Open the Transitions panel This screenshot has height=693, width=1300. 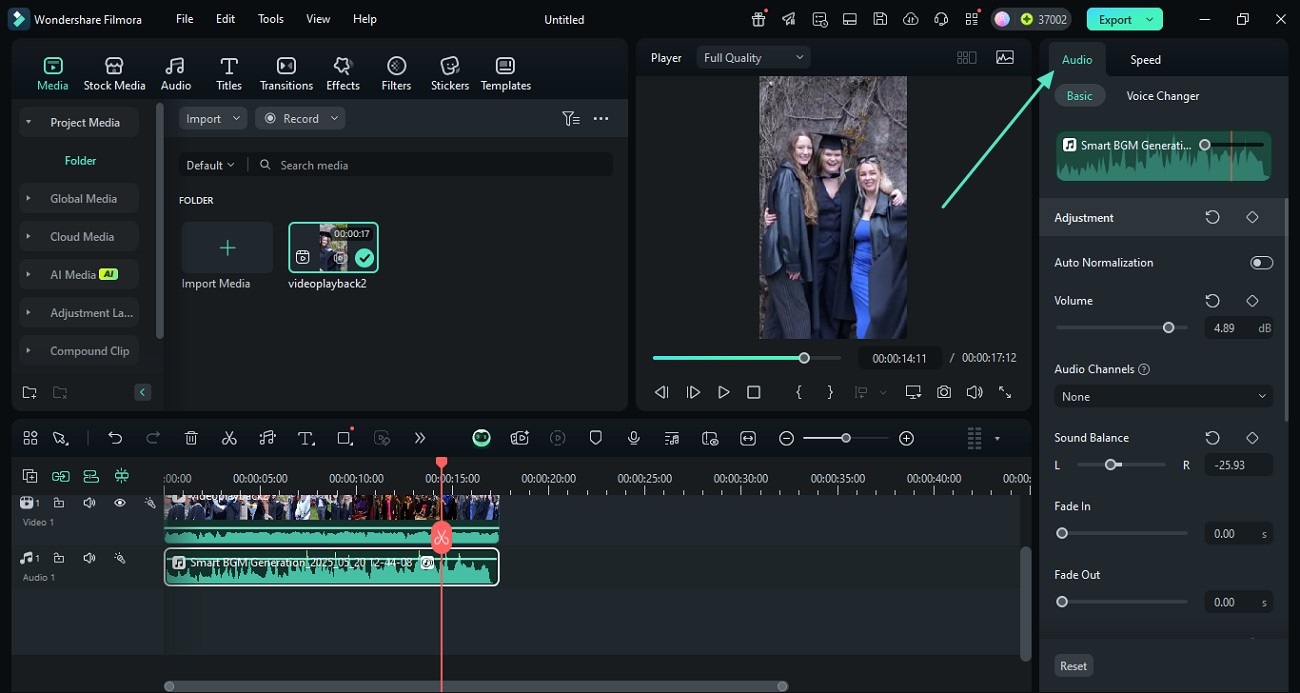[x=286, y=73]
